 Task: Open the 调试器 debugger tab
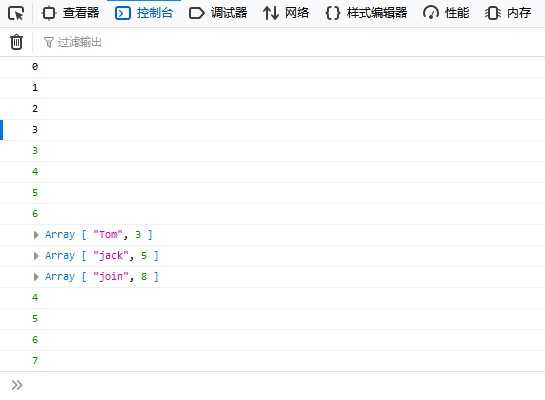point(218,13)
